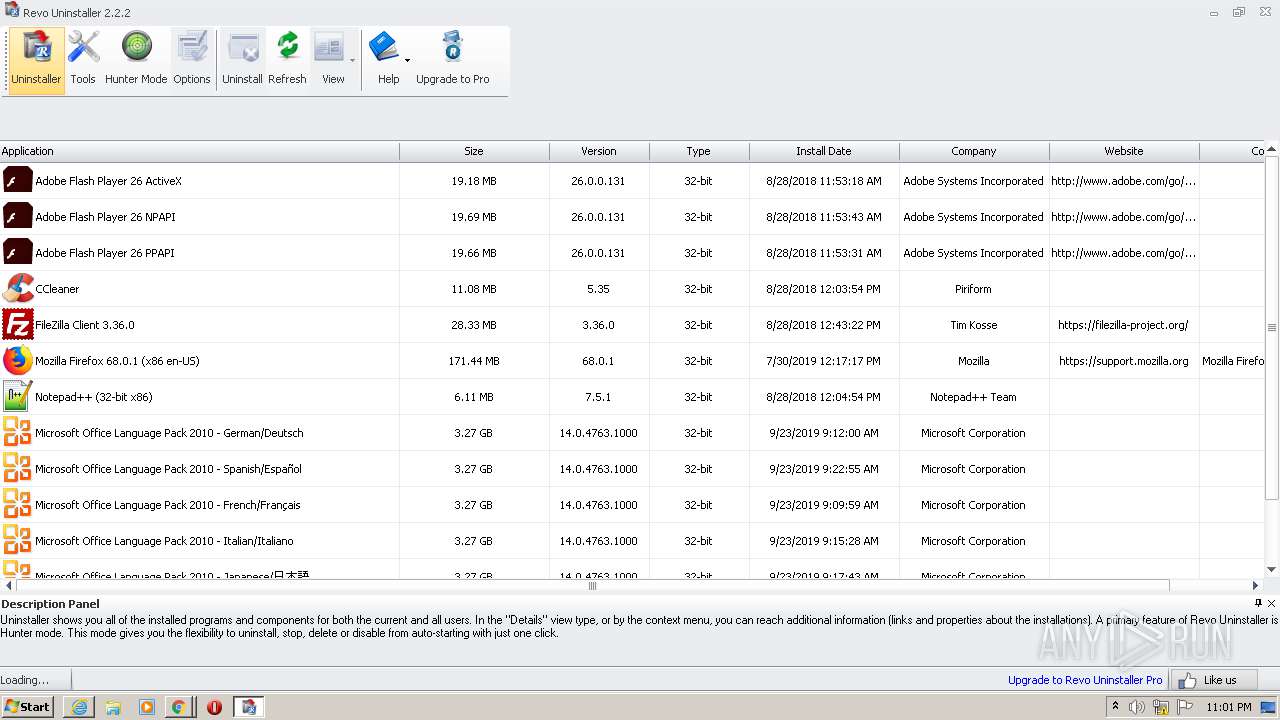Select 'Mozilla Firefox 68.0.1 (x86 en-US)' text
1280x720 pixels.
[117, 361]
